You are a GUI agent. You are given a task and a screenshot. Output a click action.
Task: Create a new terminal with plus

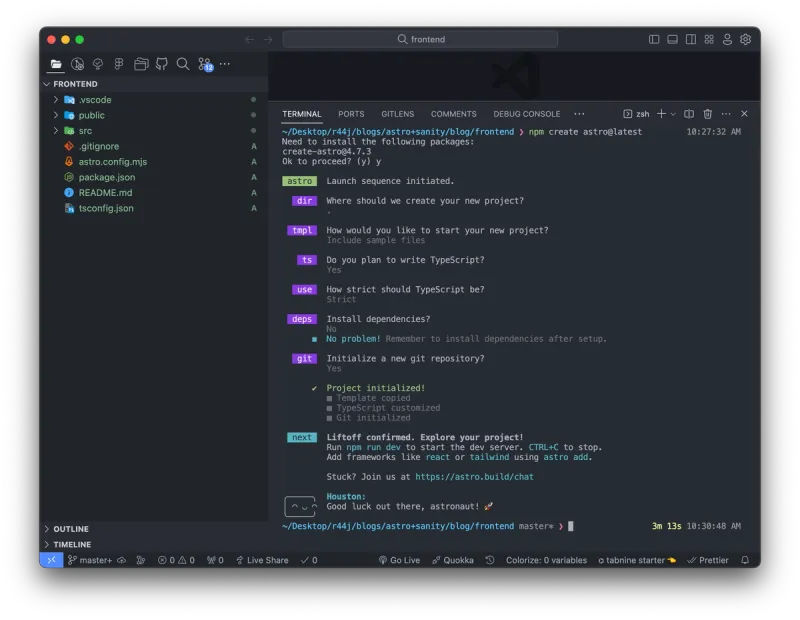pos(661,114)
